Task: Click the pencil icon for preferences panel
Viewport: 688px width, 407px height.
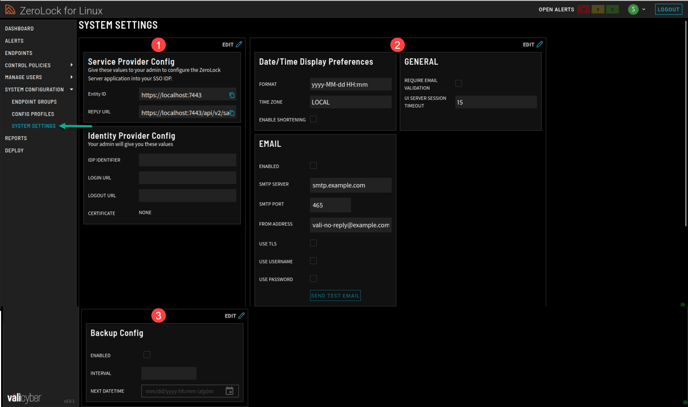Action: (x=540, y=44)
